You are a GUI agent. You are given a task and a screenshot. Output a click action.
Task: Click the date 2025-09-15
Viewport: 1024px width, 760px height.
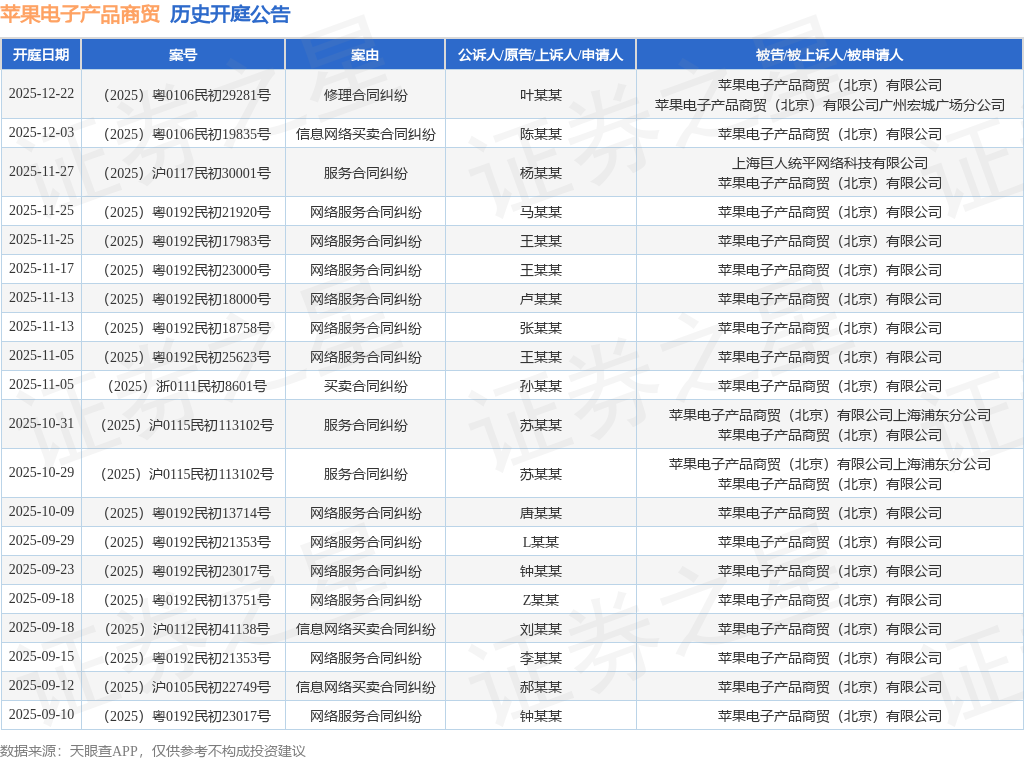click(x=41, y=656)
